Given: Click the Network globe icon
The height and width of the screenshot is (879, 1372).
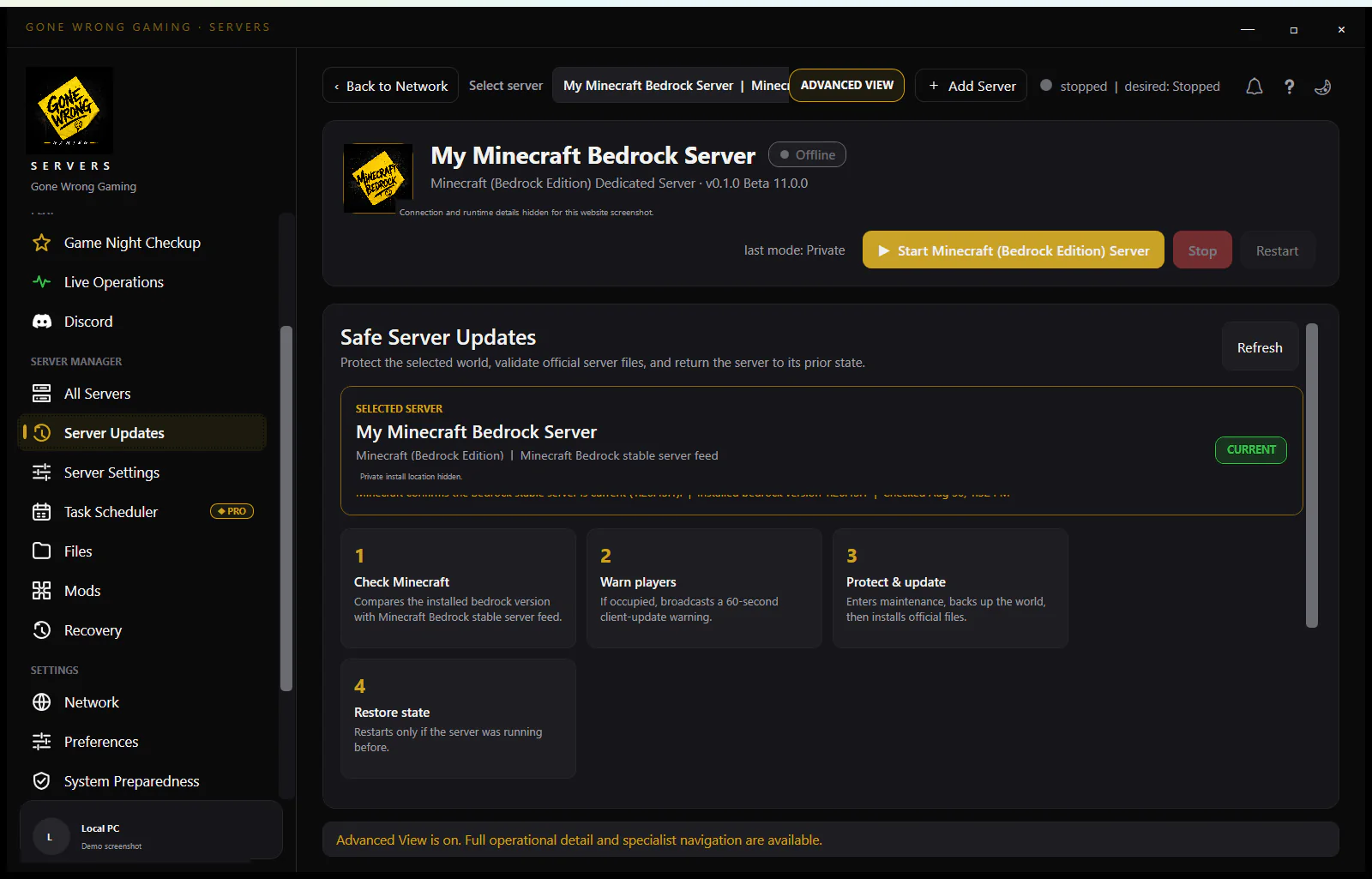Looking at the screenshot, I should [x=41, y=702].
